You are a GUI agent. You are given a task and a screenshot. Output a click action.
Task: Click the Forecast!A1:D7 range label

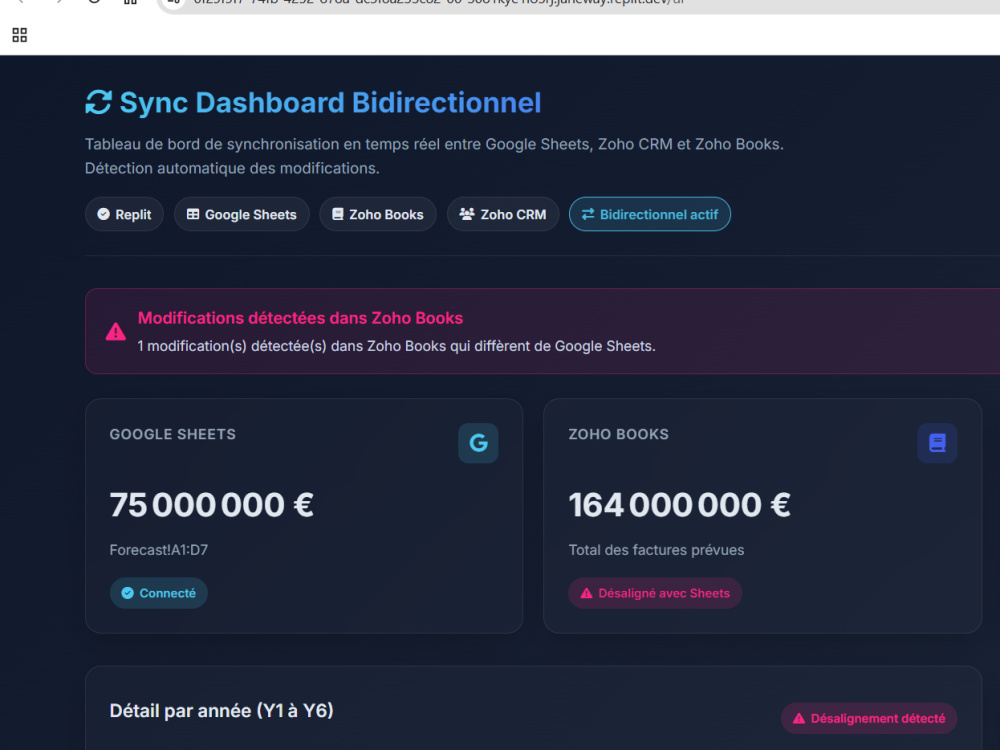159,550
